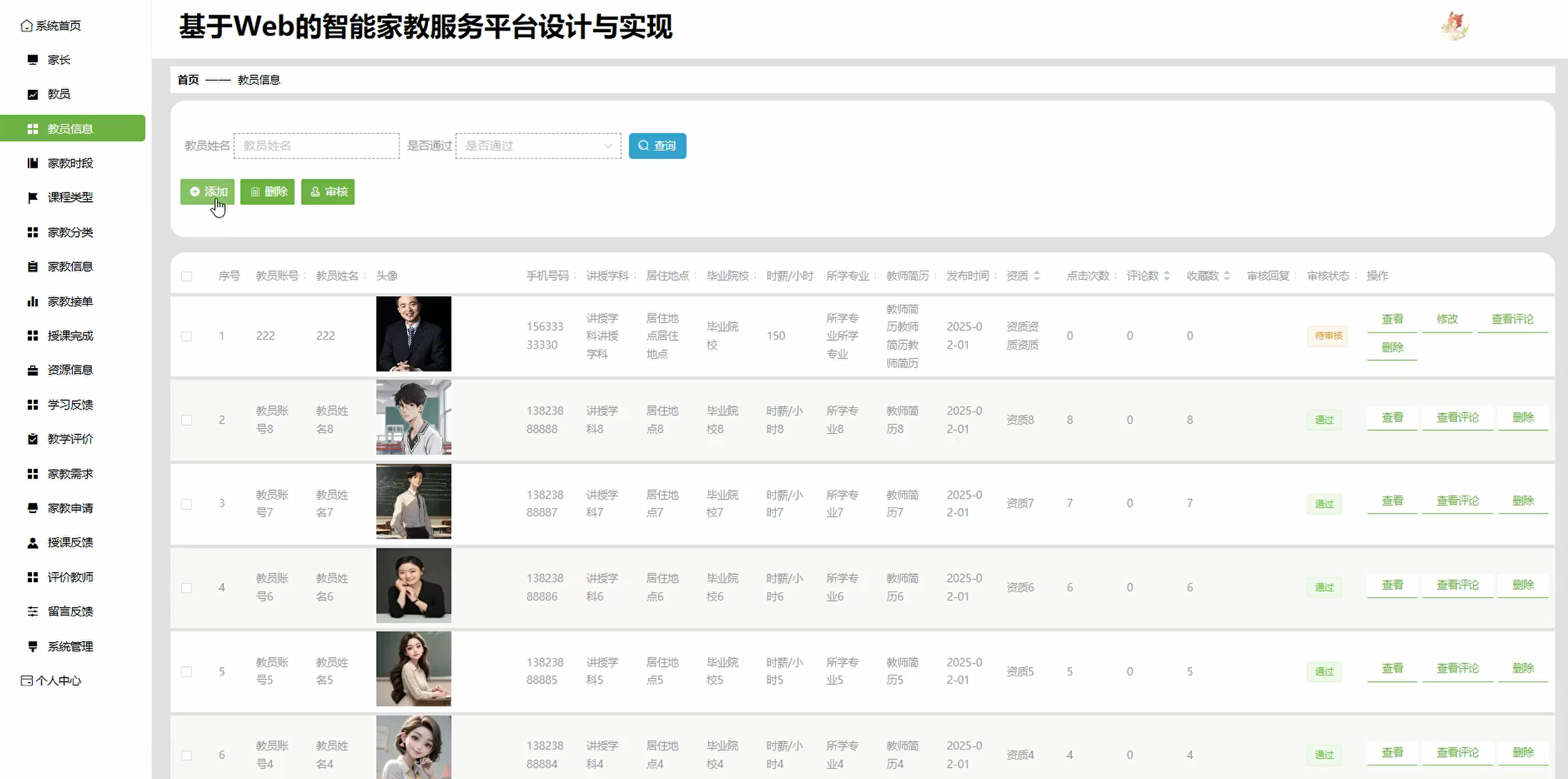The image size is (1568, 779).
Task: Click the 课程类型 flag icon
Action: [32, 198]
